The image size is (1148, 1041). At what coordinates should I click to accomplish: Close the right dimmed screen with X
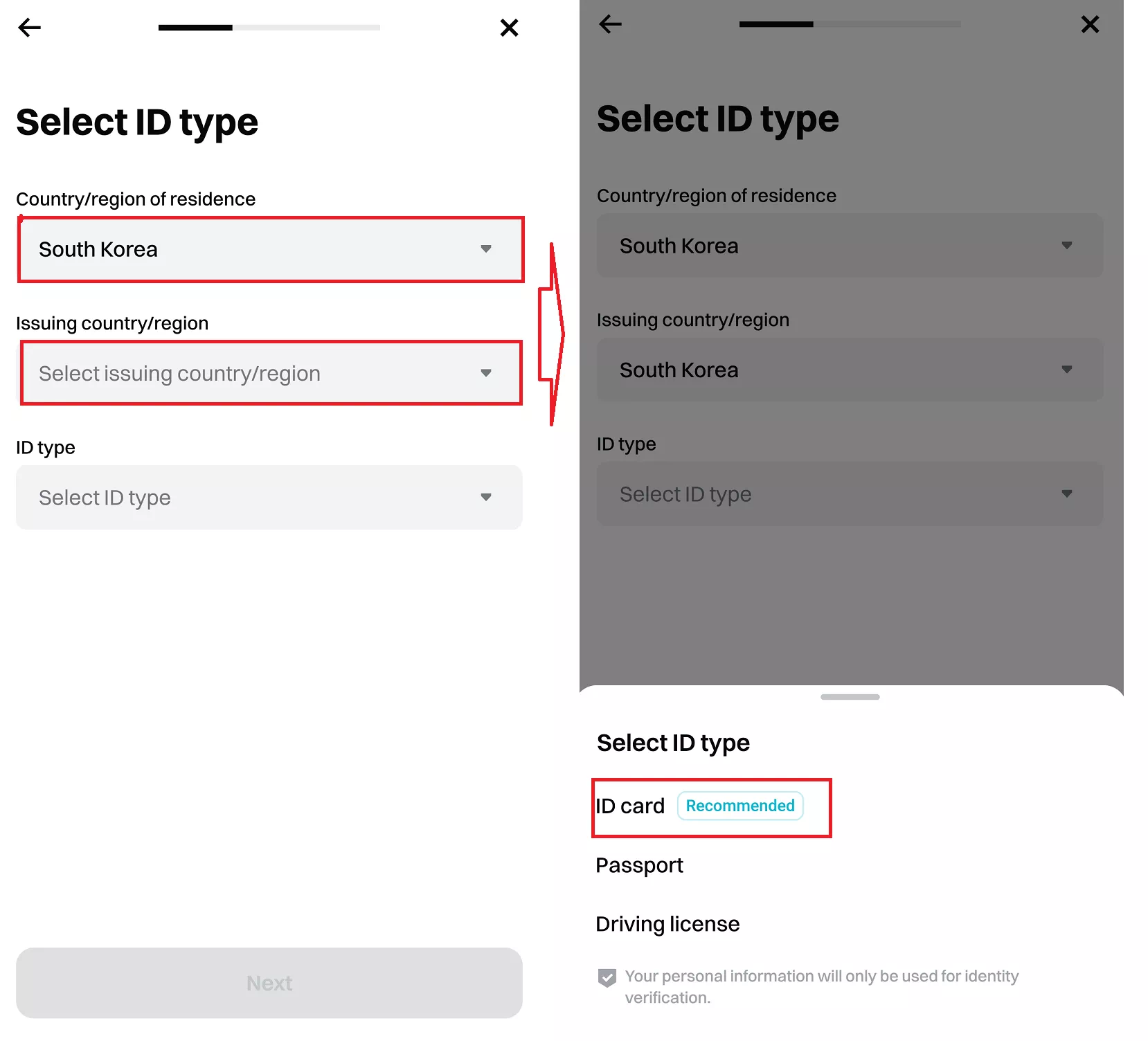tap(1090, 24)
